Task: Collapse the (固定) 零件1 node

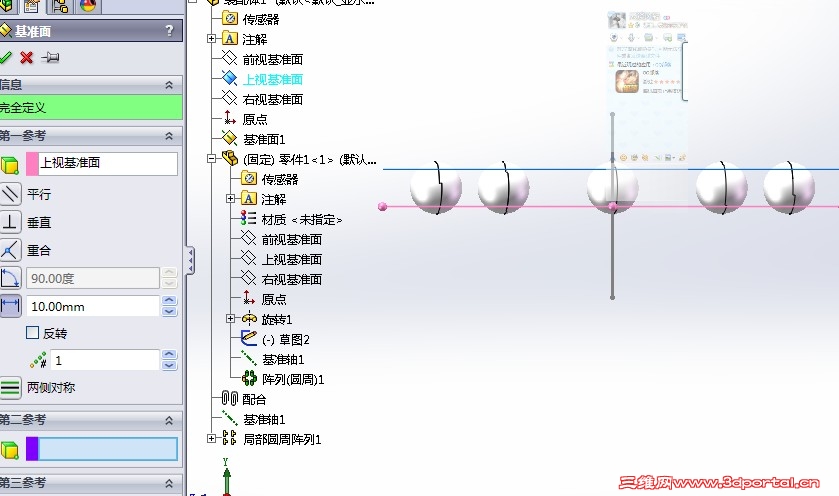Action: pos(211,158)
